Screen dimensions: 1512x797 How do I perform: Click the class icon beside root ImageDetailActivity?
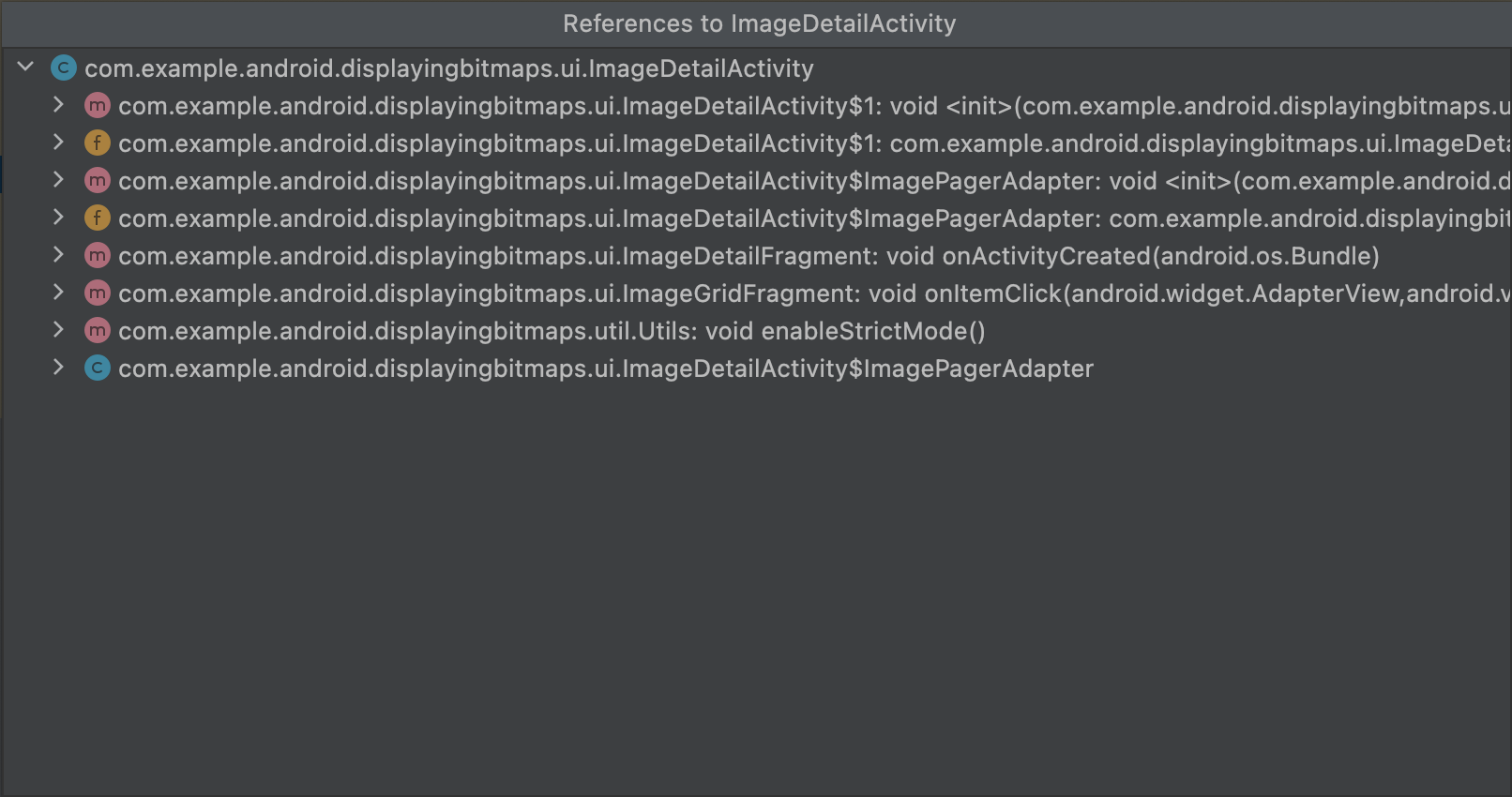pyautogui.click(x=63, y=68)
